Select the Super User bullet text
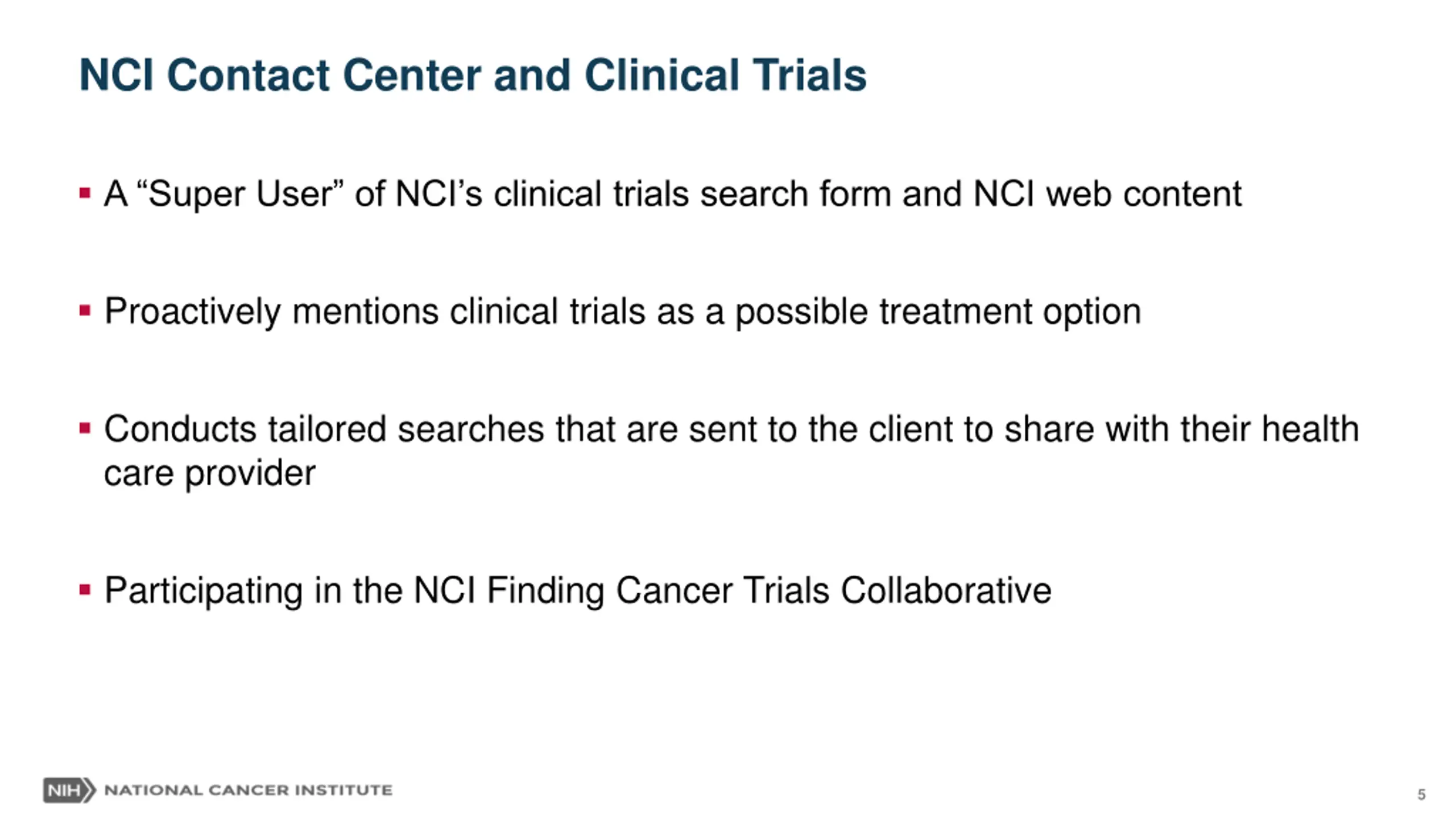 (673, 195)
